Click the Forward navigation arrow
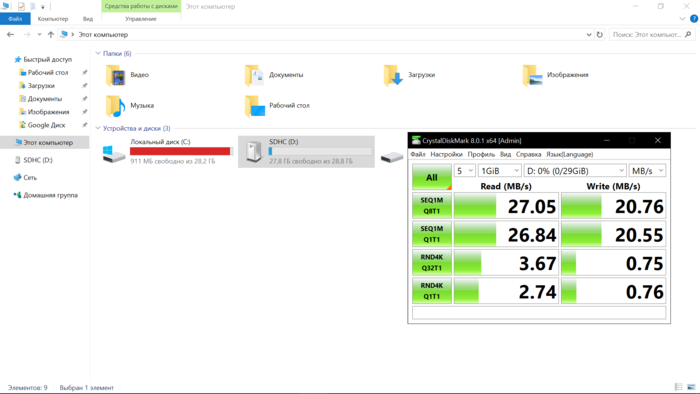The image size is (700, 394). tap(27, 34)
